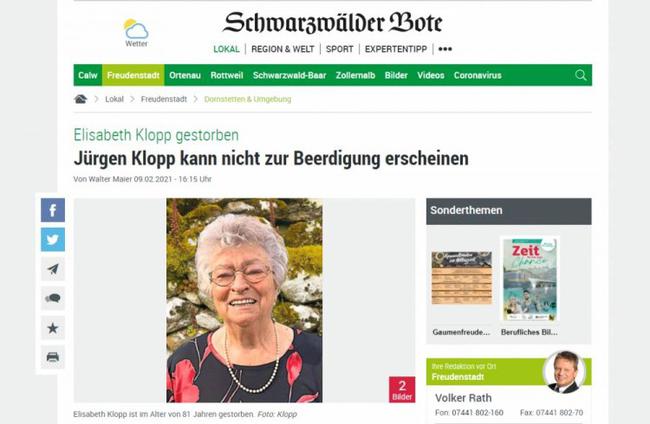Viewport: 650px width, 424px height.
Task: Follow the Lokal breadcrumb link
Action: [x=114, y=99]
